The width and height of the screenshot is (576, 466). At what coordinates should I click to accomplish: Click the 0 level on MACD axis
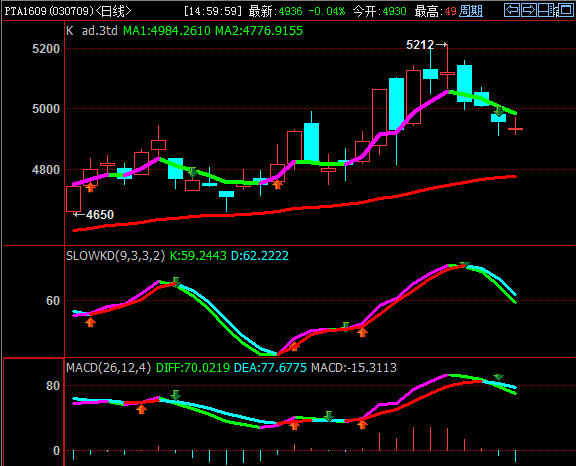tap(56, 451)
